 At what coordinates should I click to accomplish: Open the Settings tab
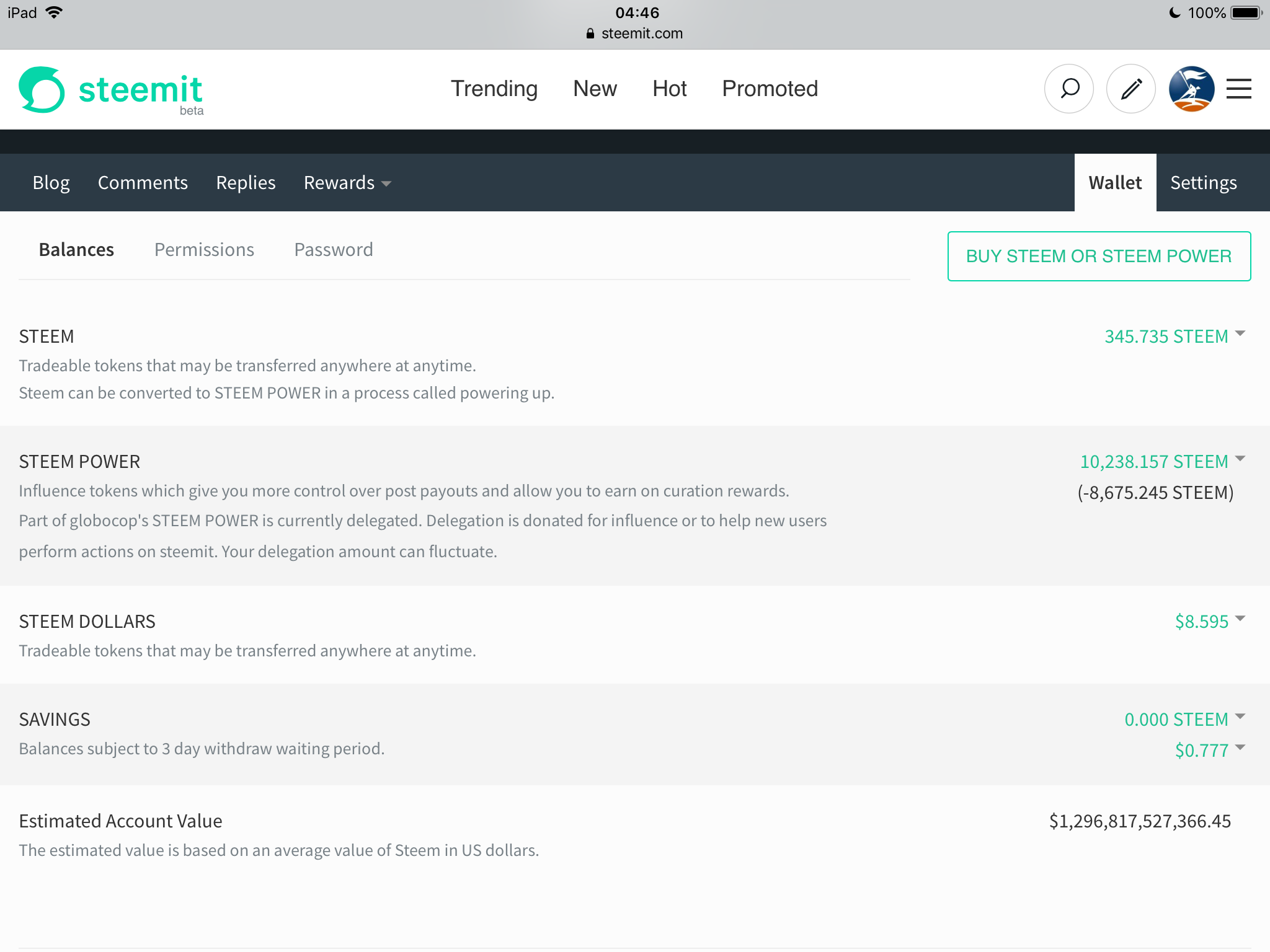click(1203, 183)
